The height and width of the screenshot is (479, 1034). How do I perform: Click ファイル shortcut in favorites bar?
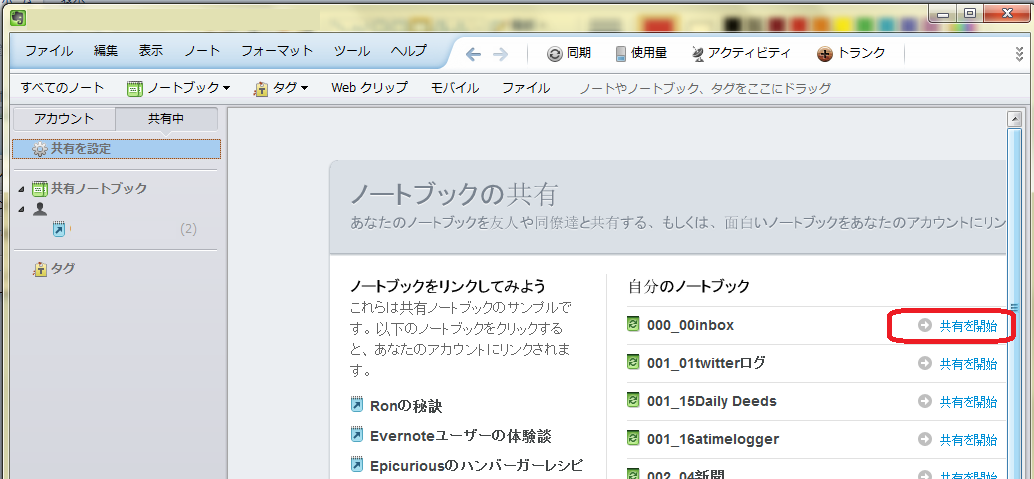coord(526,88)
